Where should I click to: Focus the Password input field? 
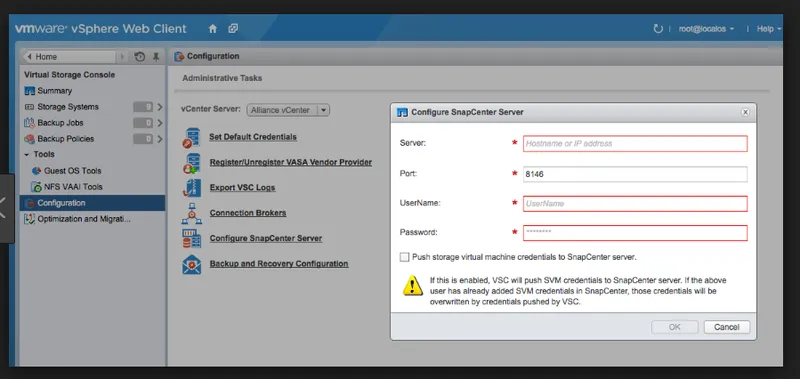[635, 233]
